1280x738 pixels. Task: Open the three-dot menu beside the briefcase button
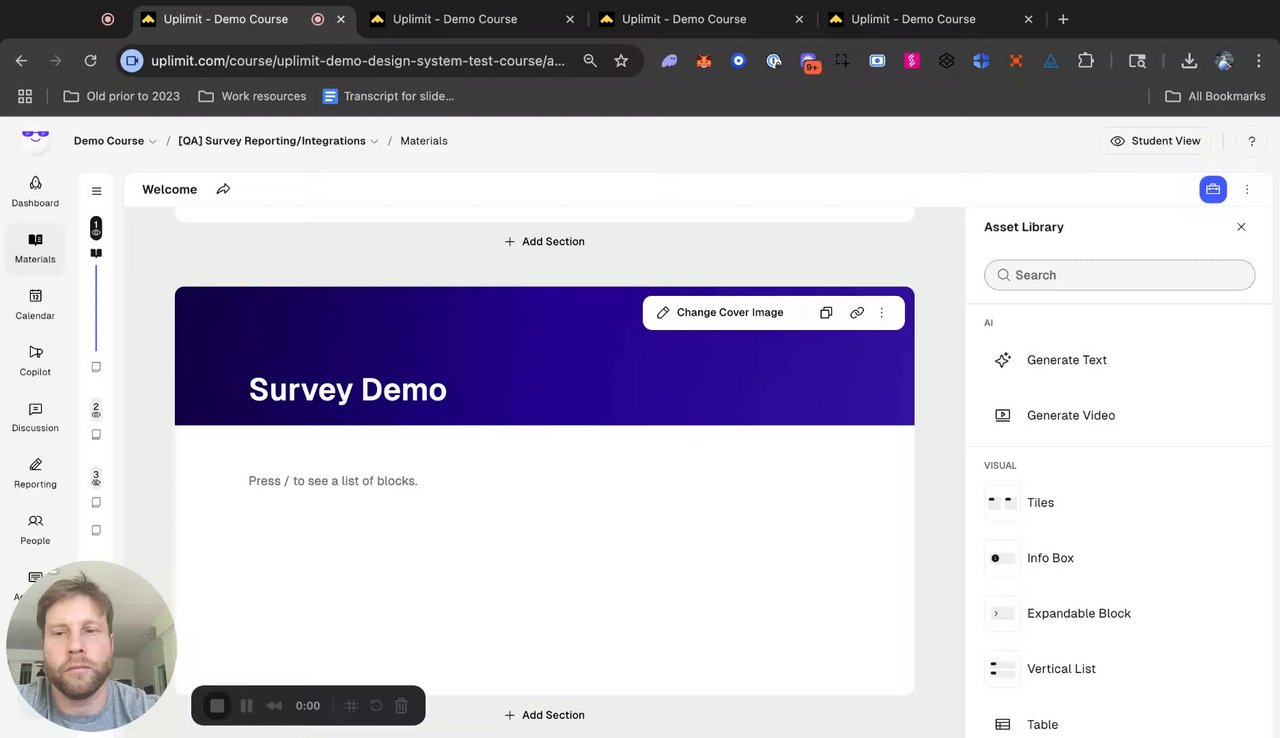point(1247,189)
